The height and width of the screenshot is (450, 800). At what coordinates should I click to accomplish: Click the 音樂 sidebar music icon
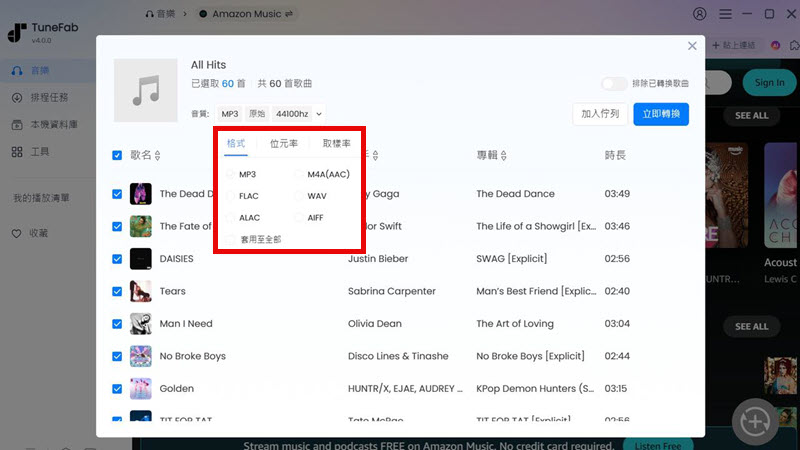(x=17, y=71)
